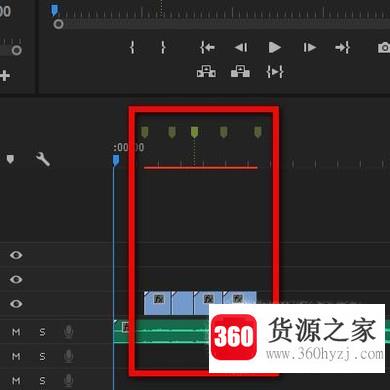Enable voice-over record on the first audio track

(x=68, y=332)
